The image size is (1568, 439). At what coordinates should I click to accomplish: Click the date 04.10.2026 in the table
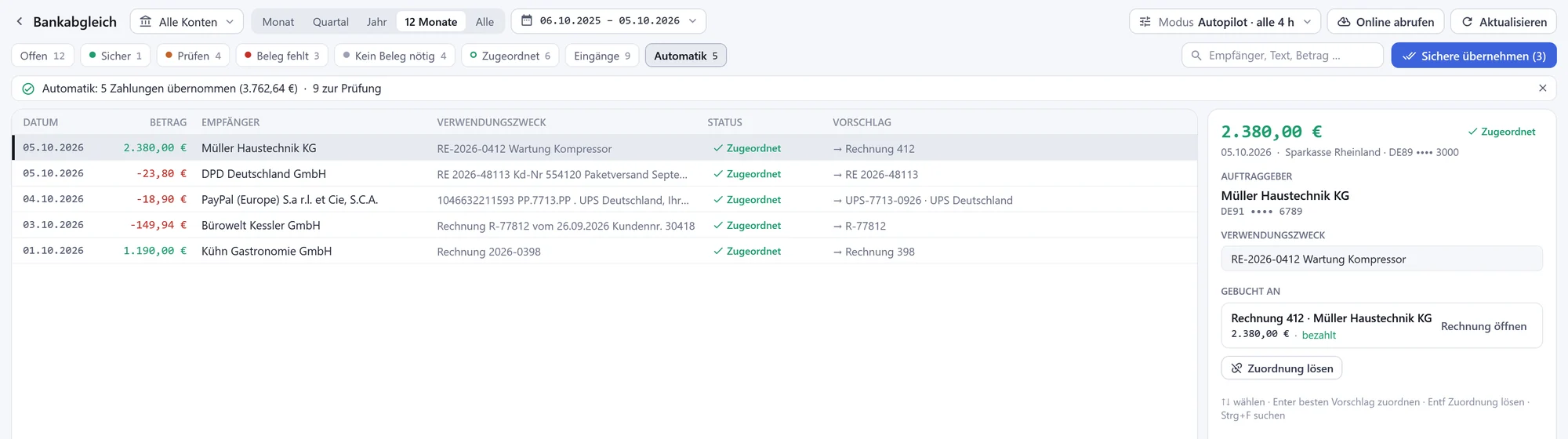tap(53, 199)
